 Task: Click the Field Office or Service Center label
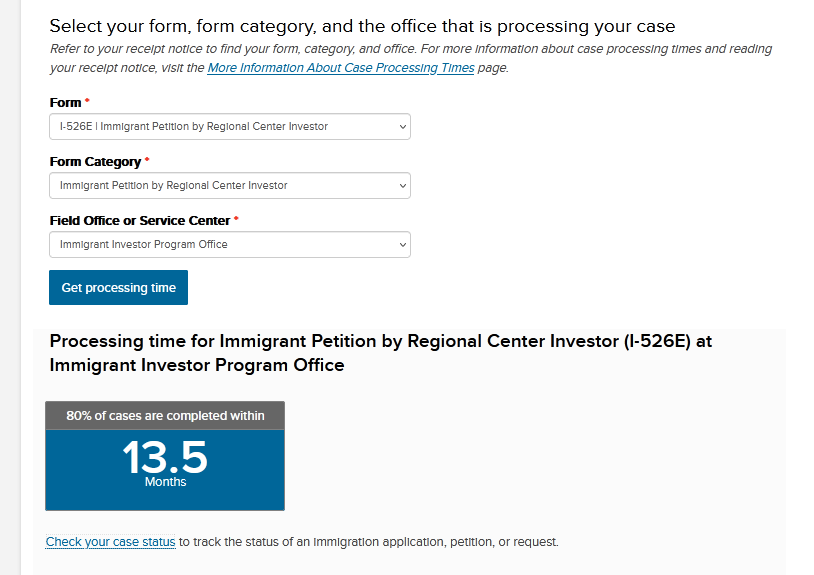[140, 221]
